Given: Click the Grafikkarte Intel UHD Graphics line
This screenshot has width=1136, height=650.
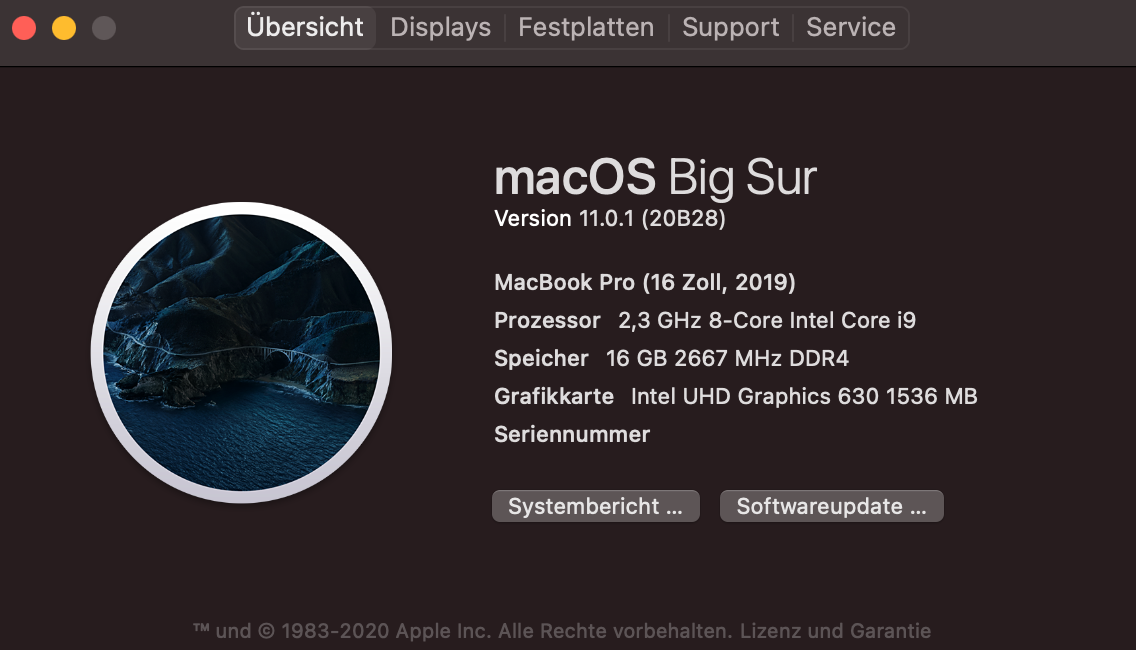Looking at the screenshot, I should point(735,397).
